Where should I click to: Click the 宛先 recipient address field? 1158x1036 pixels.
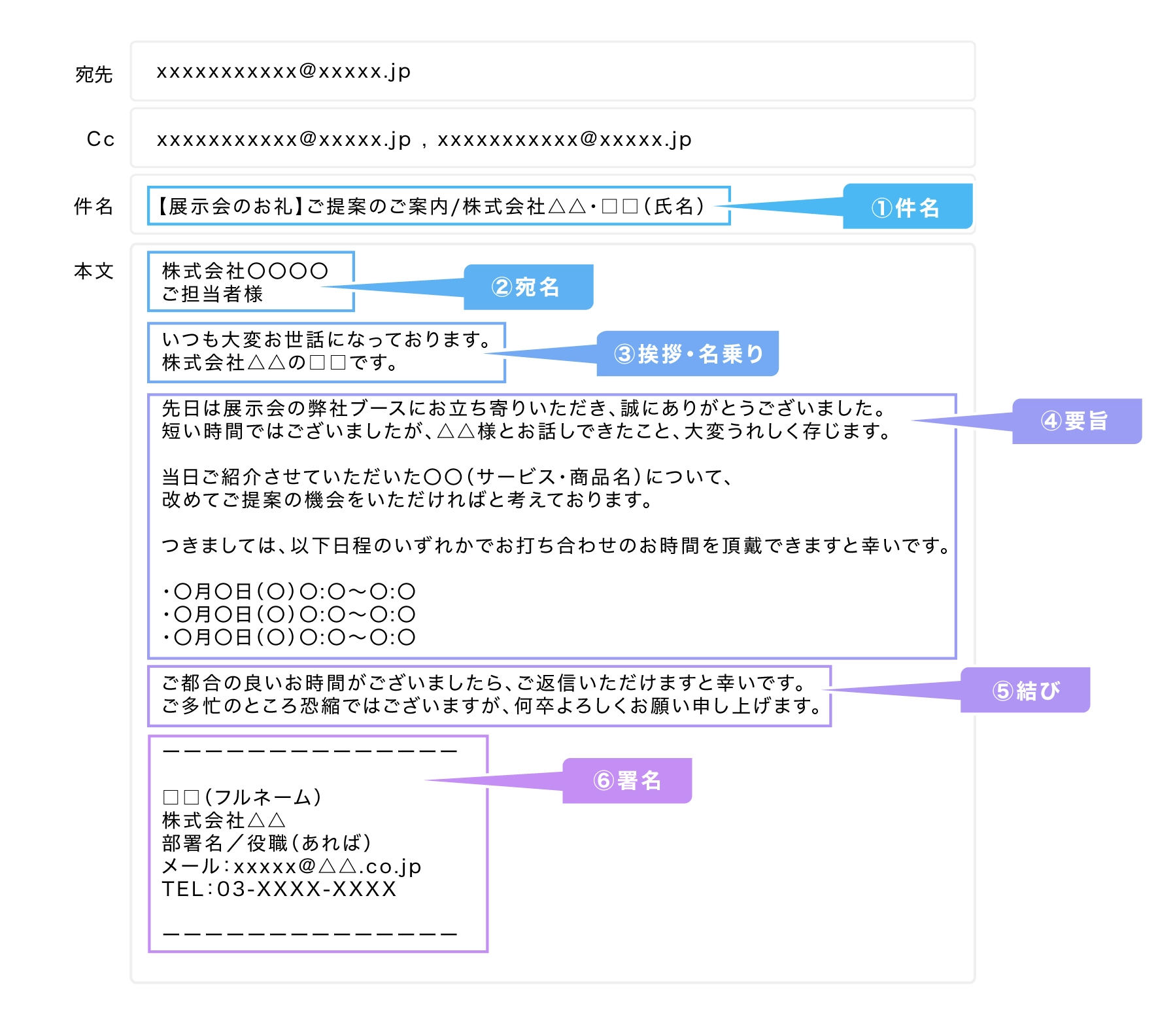[552, 71]
